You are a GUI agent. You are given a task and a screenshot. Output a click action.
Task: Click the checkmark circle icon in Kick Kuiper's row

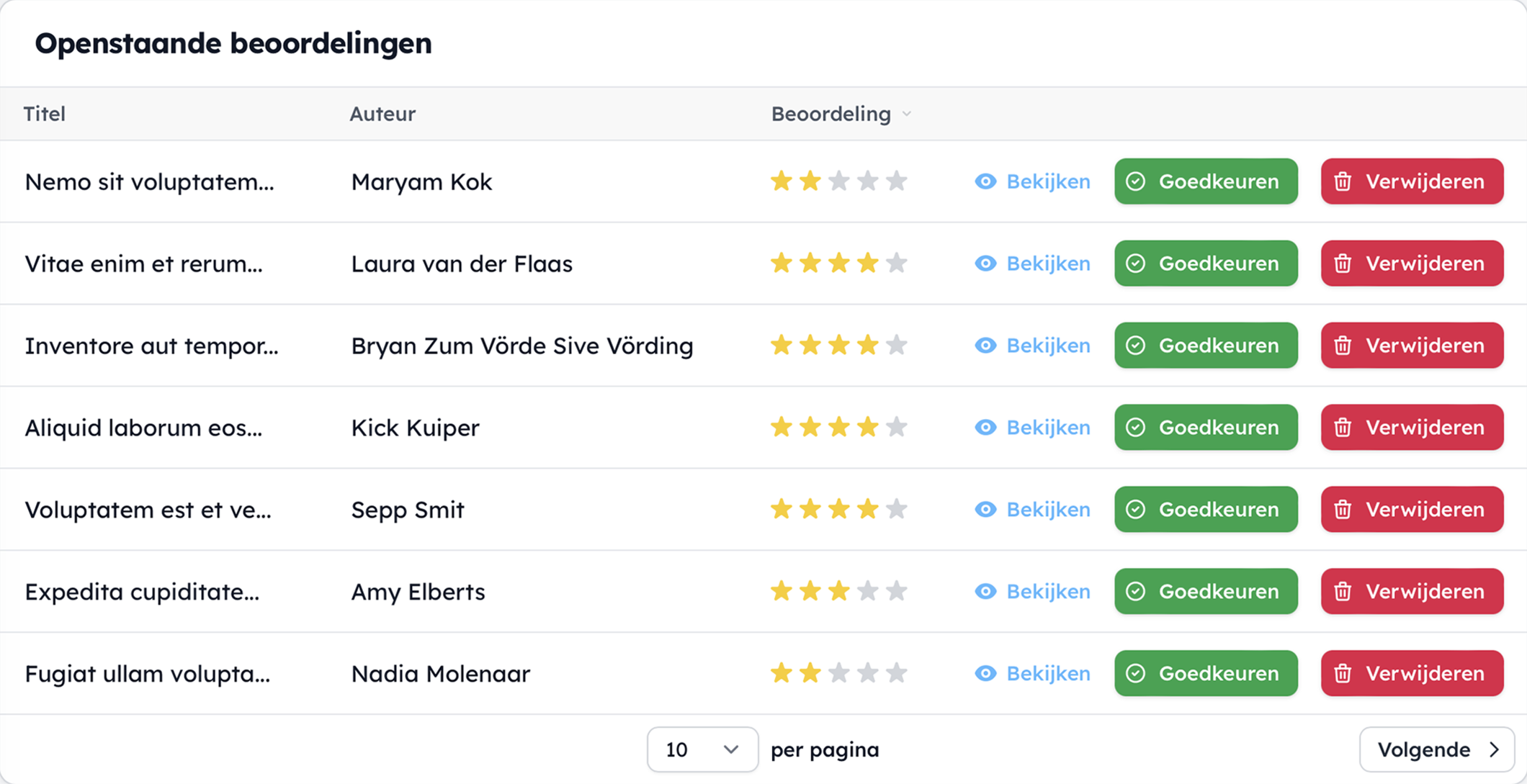1136,428
